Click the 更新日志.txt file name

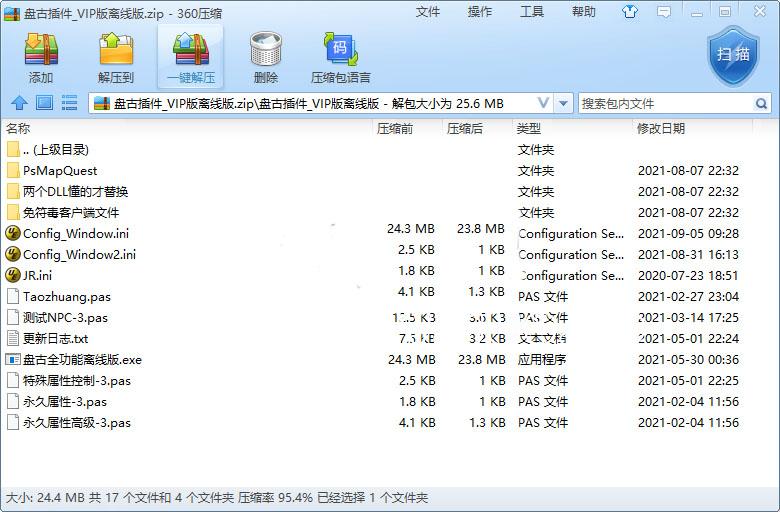[55, 339]
